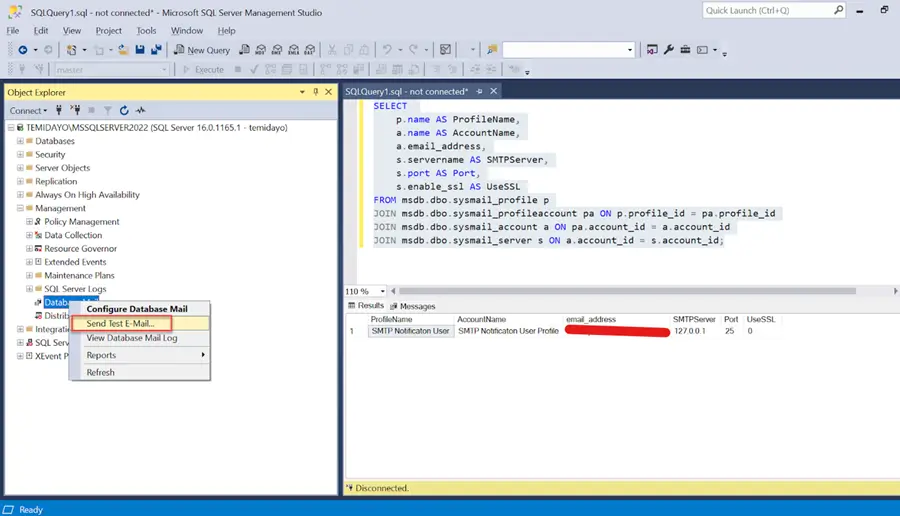900x516 pixels.
Task: Click Disconnect plug icon in Object Explorer
Action: point(75,110)
